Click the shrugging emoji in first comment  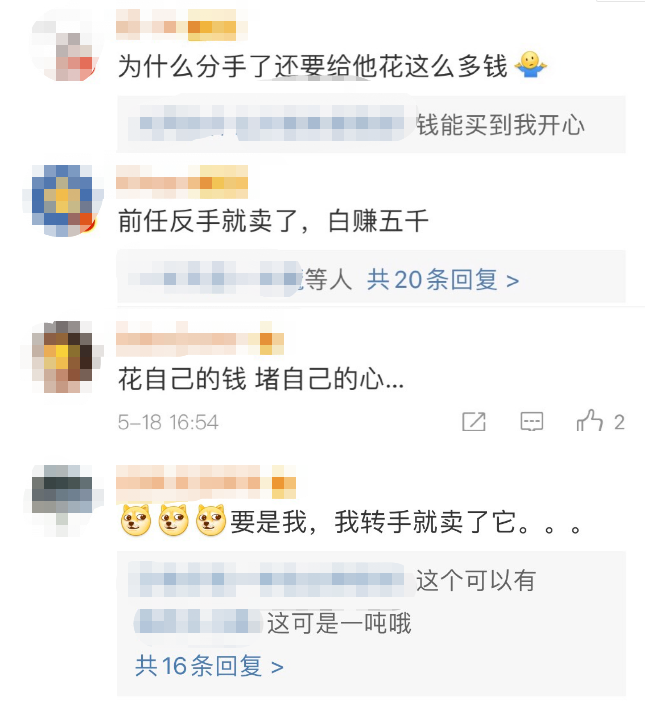(531, 65)
